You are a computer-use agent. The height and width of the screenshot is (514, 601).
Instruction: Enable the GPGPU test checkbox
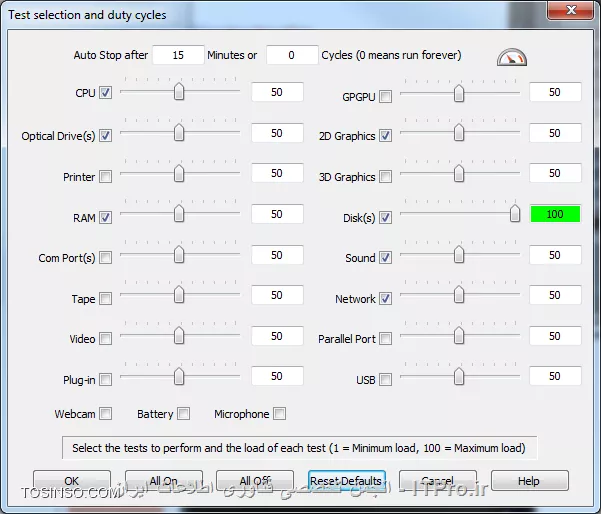pos(386,97)
